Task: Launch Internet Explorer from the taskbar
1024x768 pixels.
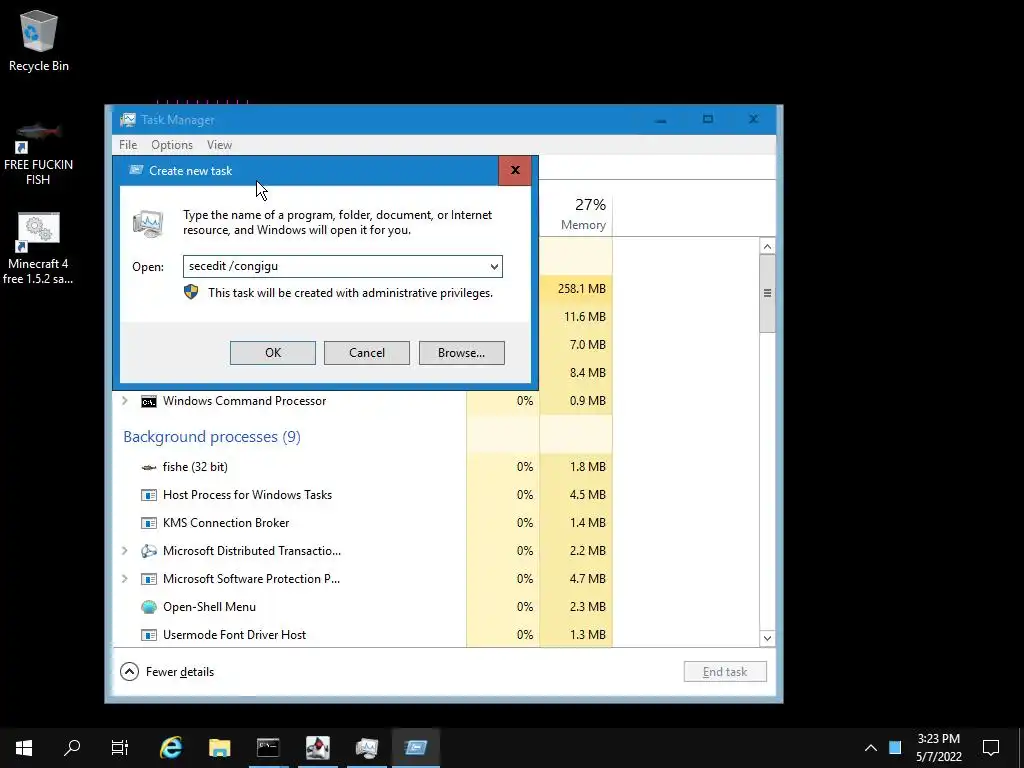Action: (171, 747)
